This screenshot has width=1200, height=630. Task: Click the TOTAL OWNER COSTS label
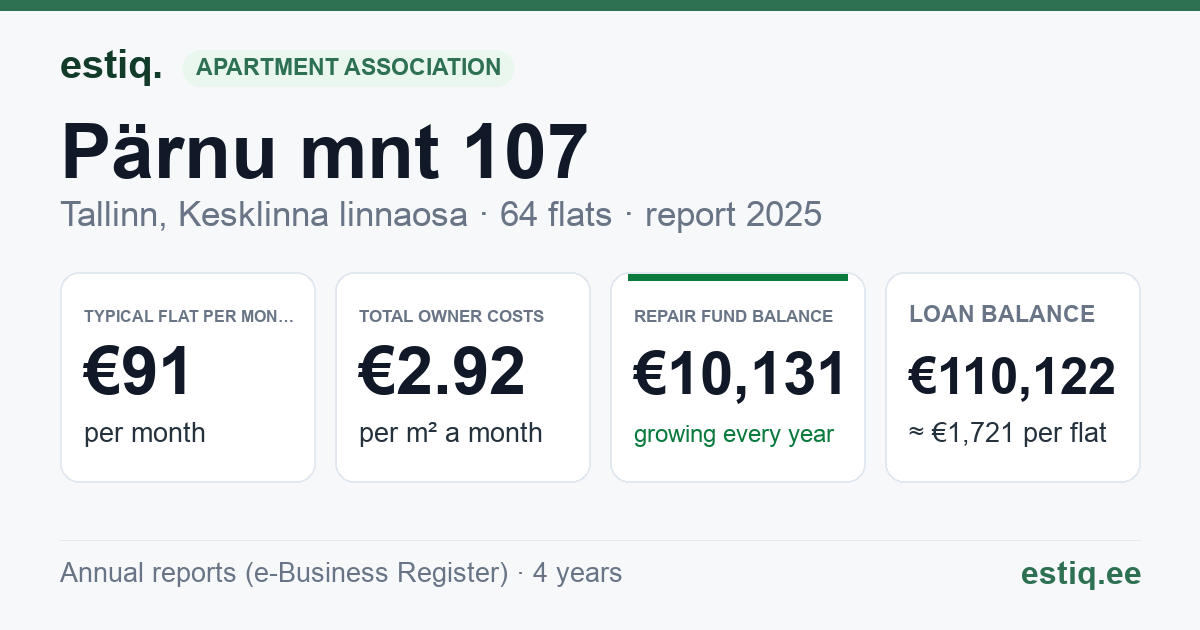tap(452, 316)
